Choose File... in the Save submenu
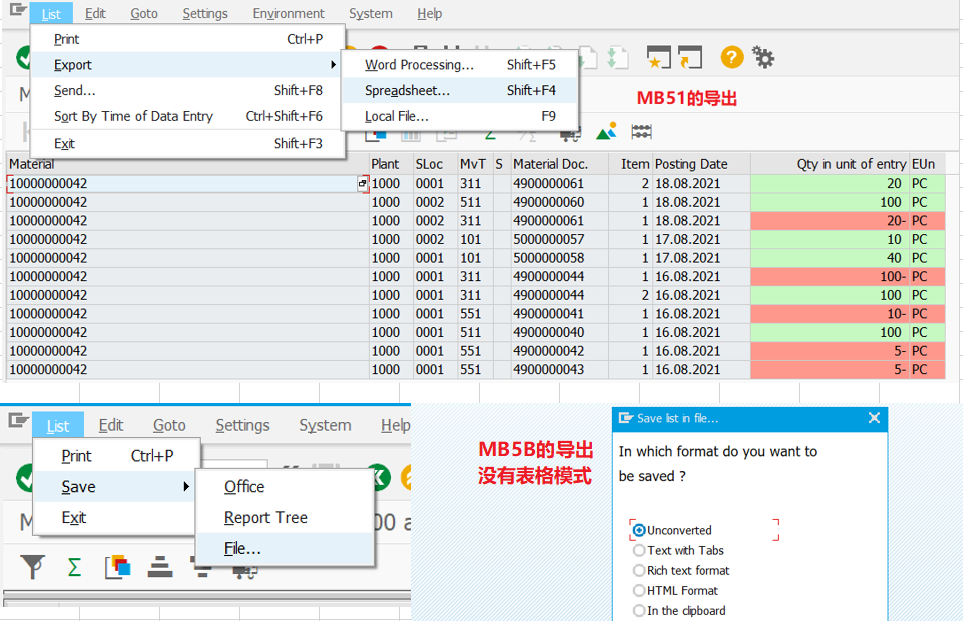Image resolution: width=963 pixels, height=621 pixels. coord(284,548)
